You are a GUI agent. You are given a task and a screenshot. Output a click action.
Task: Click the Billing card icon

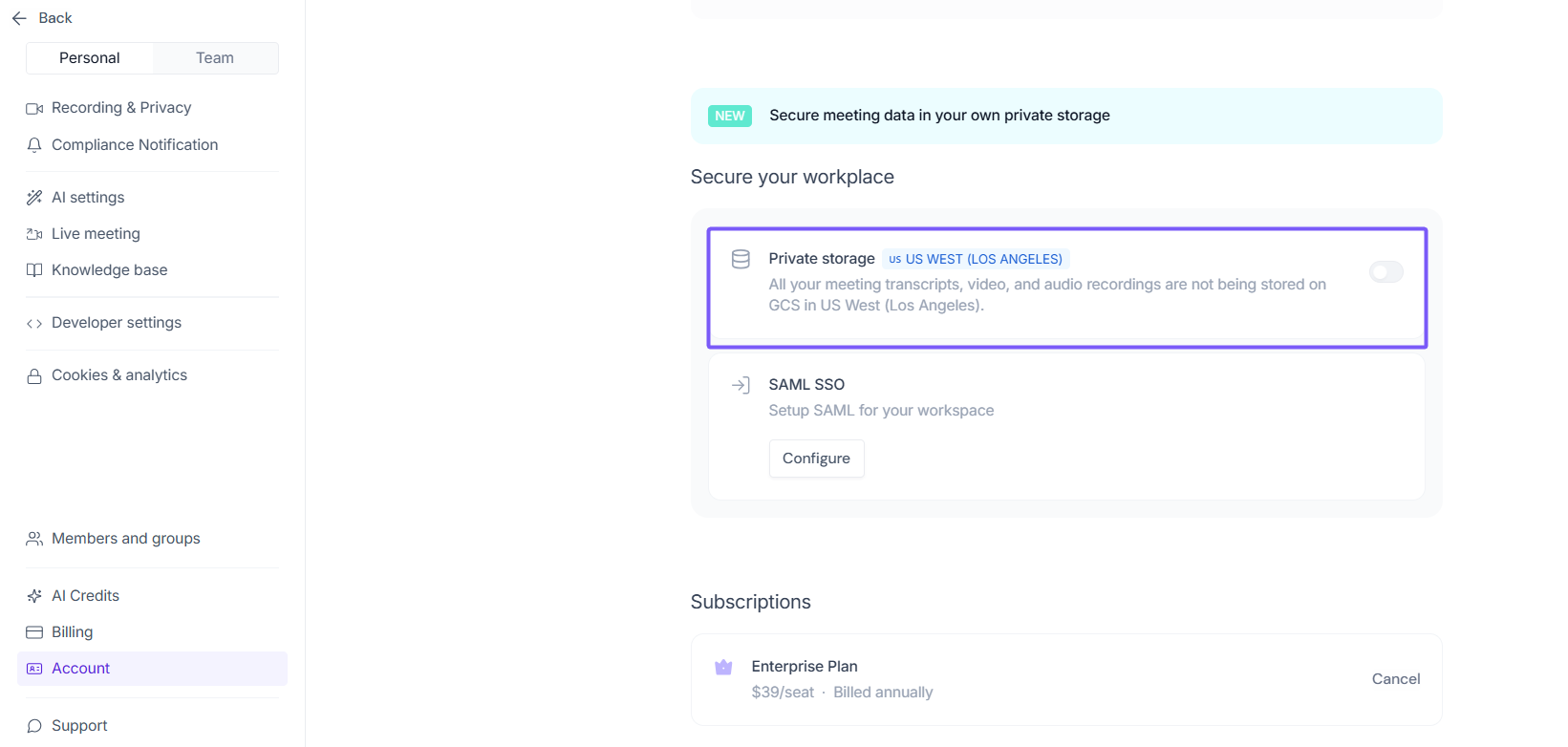click(34, 632)
